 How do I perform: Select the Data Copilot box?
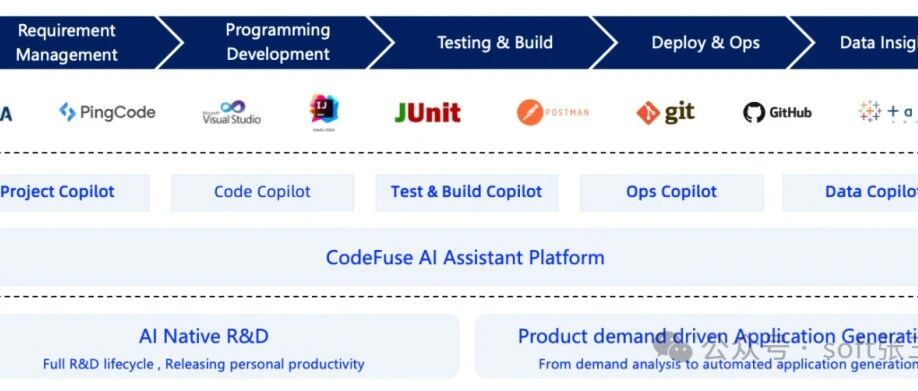tap(850, 192)
